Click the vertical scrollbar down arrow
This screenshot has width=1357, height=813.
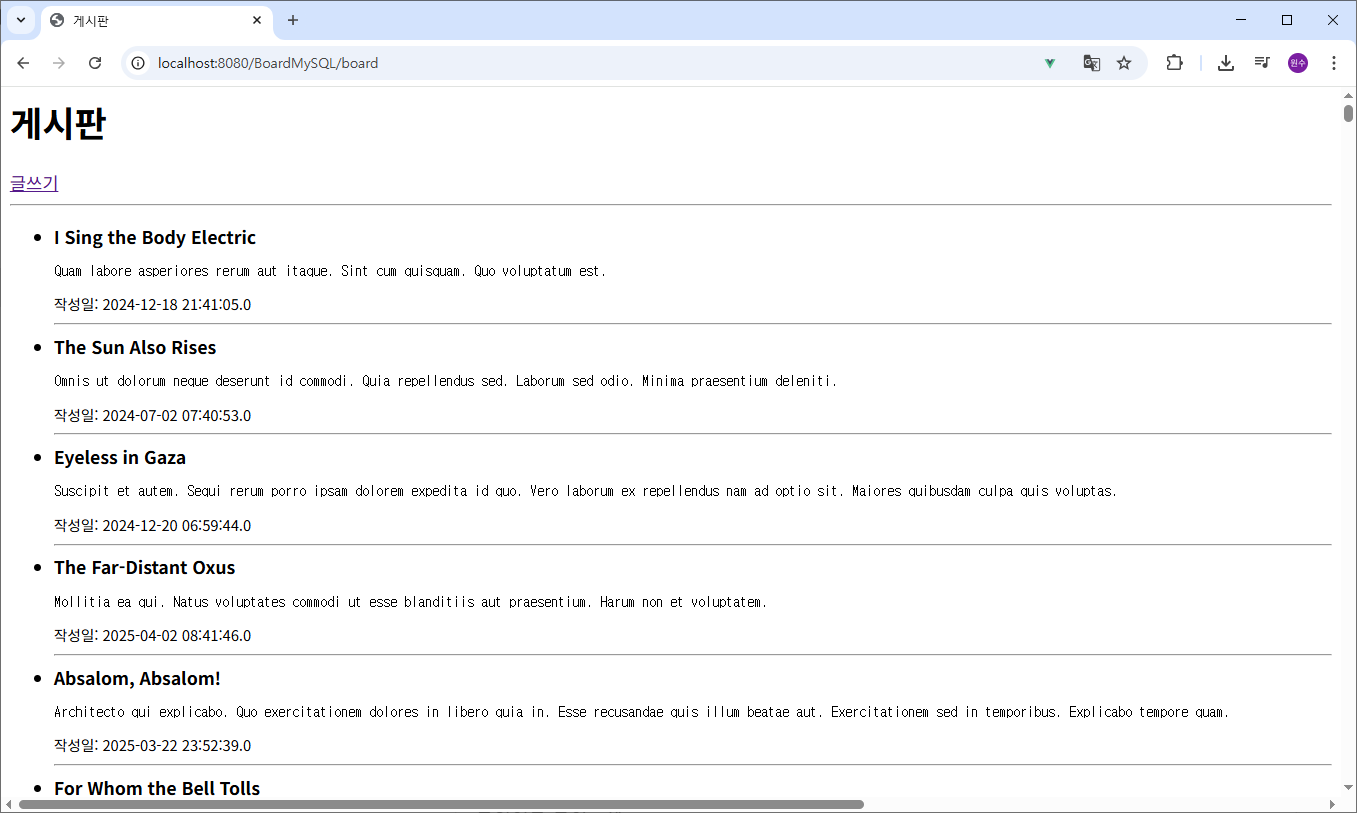(1348, 788)
